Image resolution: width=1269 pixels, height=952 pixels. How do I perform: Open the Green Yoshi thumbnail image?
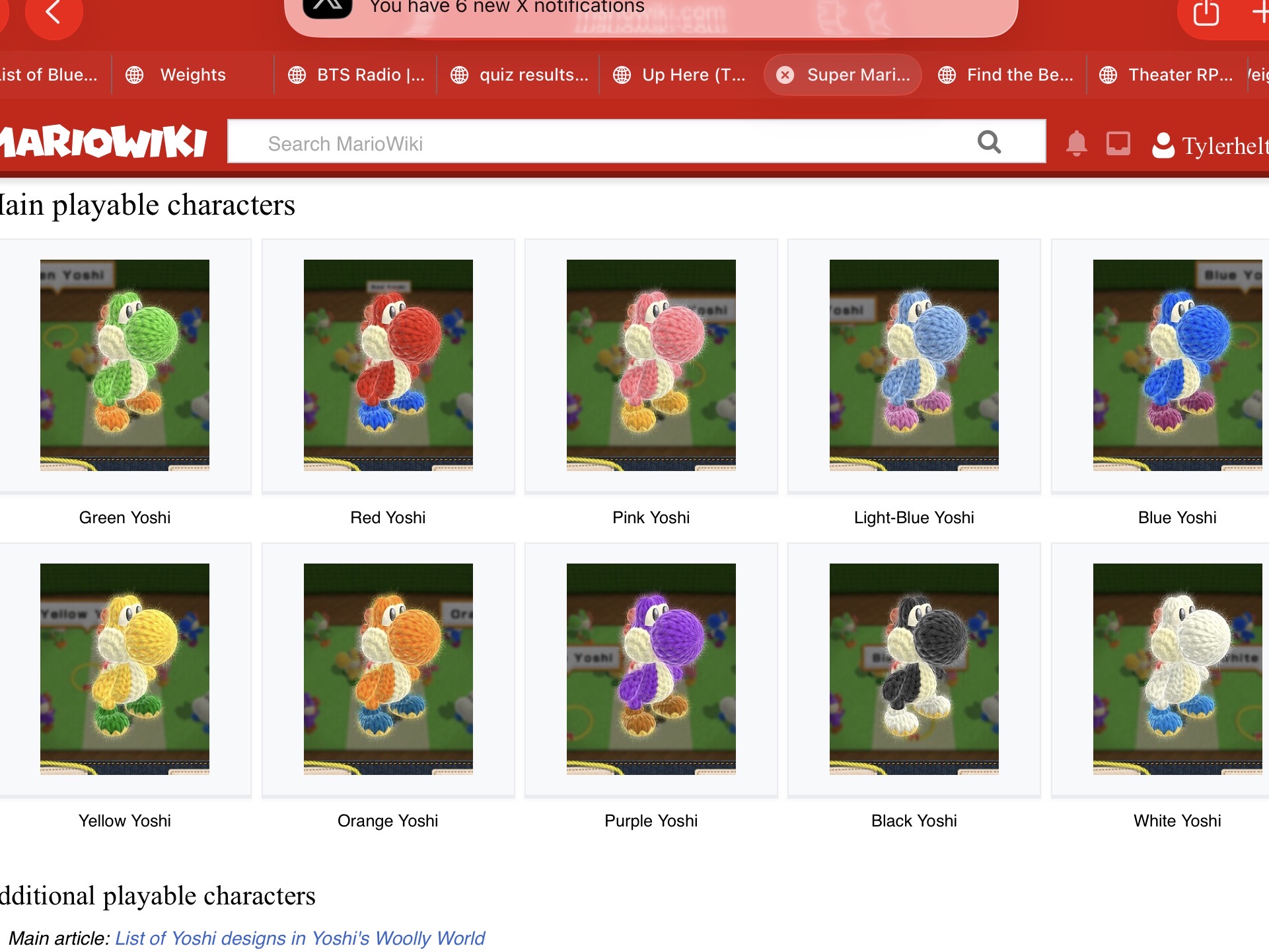click(x=125, y=365)
